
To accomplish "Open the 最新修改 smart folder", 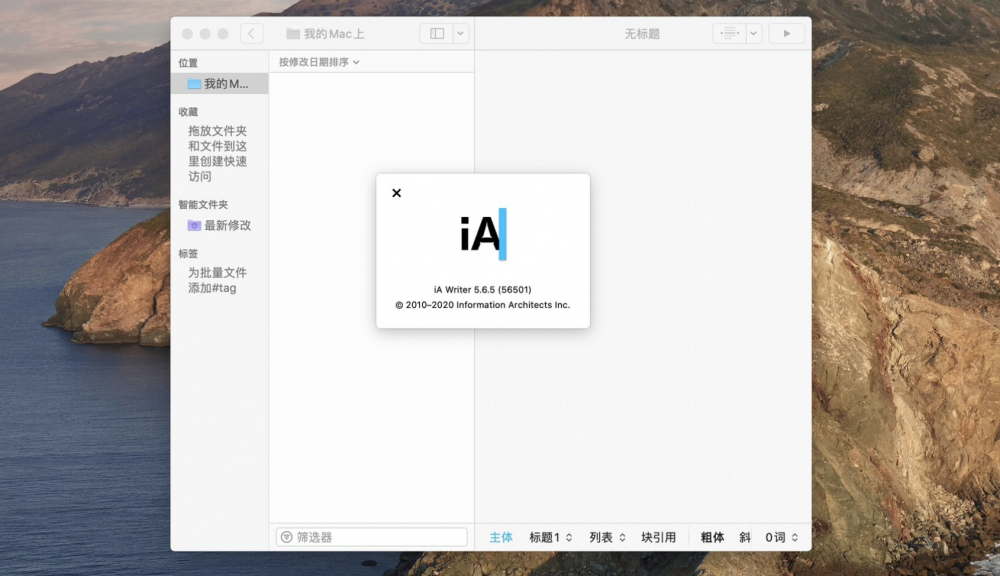I will coord(219,225).
